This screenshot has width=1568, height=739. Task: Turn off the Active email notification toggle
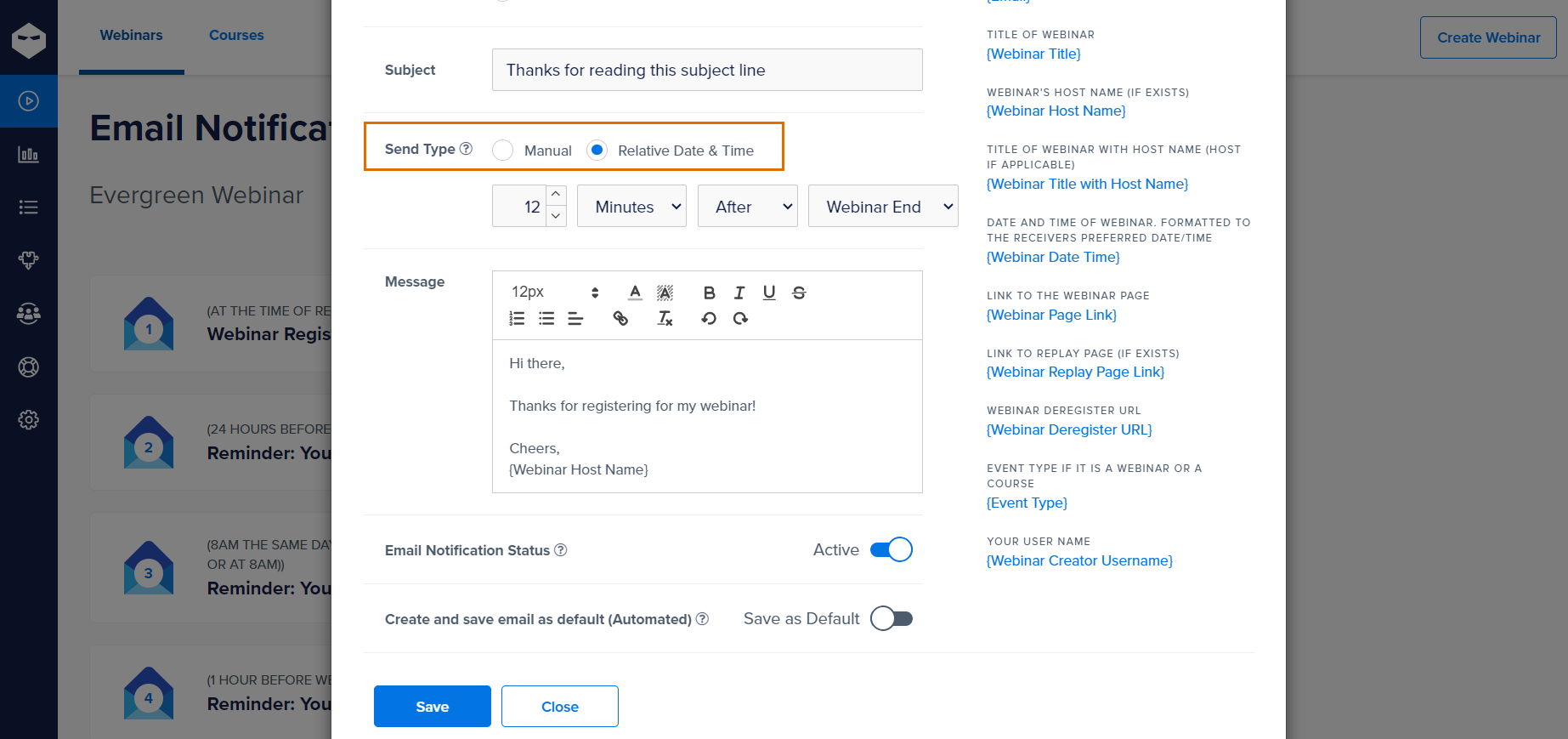point(891,550)
